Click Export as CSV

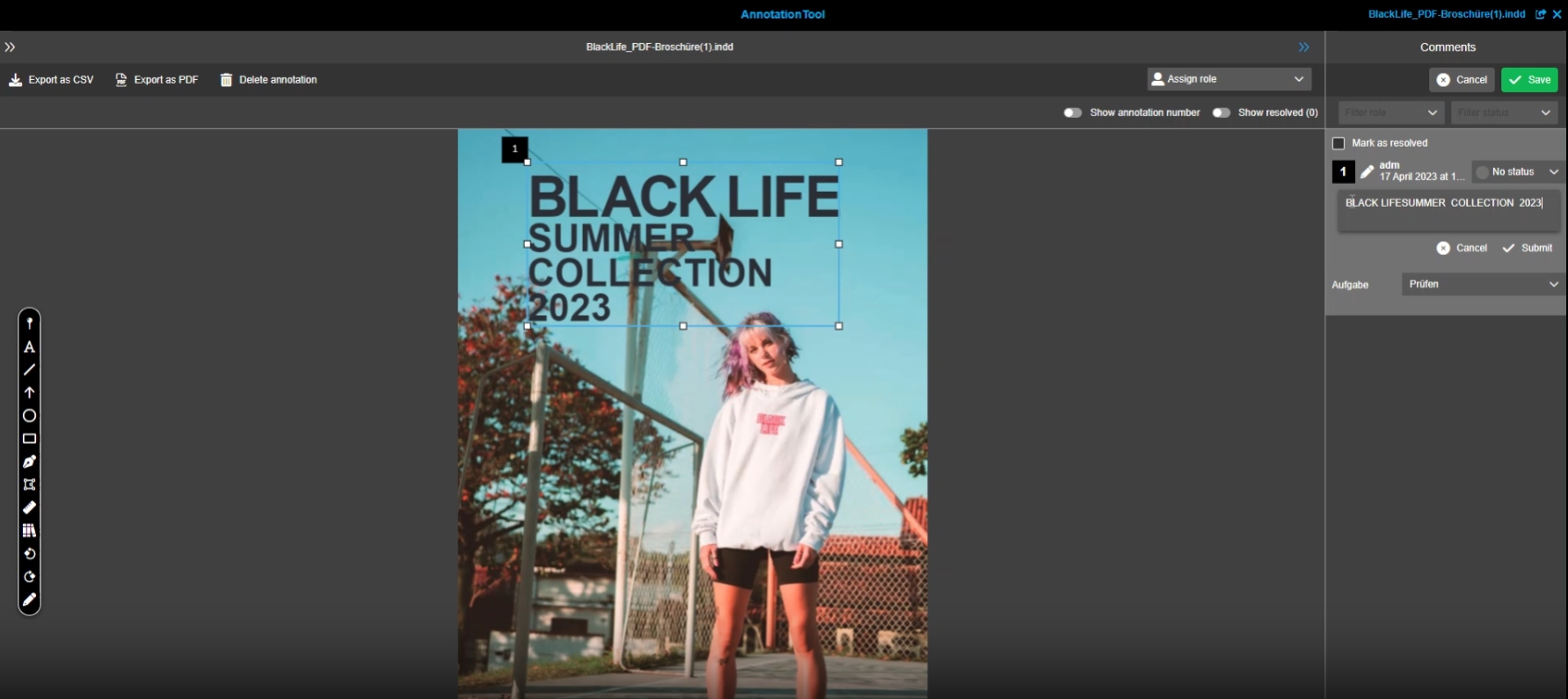tap(51, 80)
